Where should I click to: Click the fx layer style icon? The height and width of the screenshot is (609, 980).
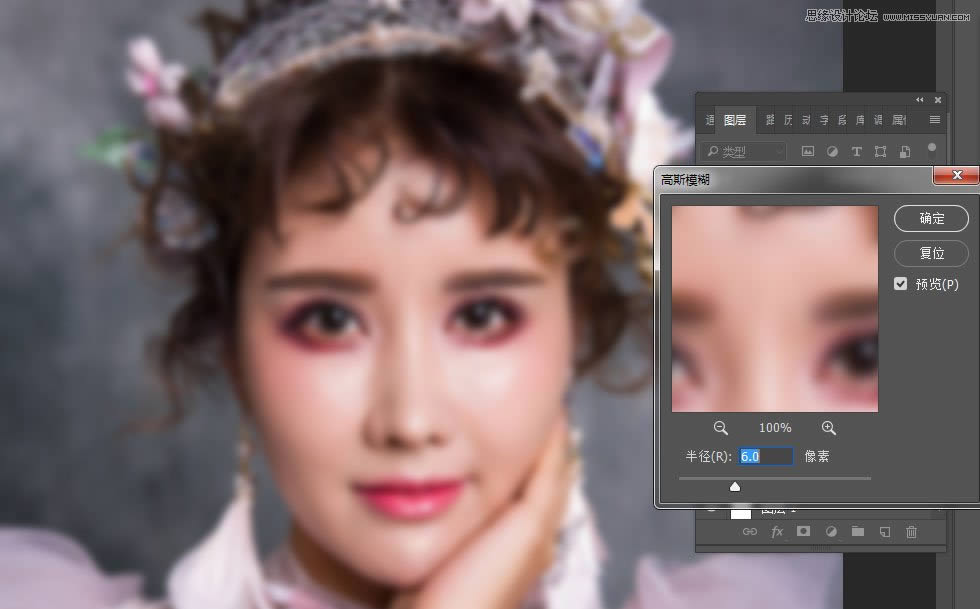(777, 531)
